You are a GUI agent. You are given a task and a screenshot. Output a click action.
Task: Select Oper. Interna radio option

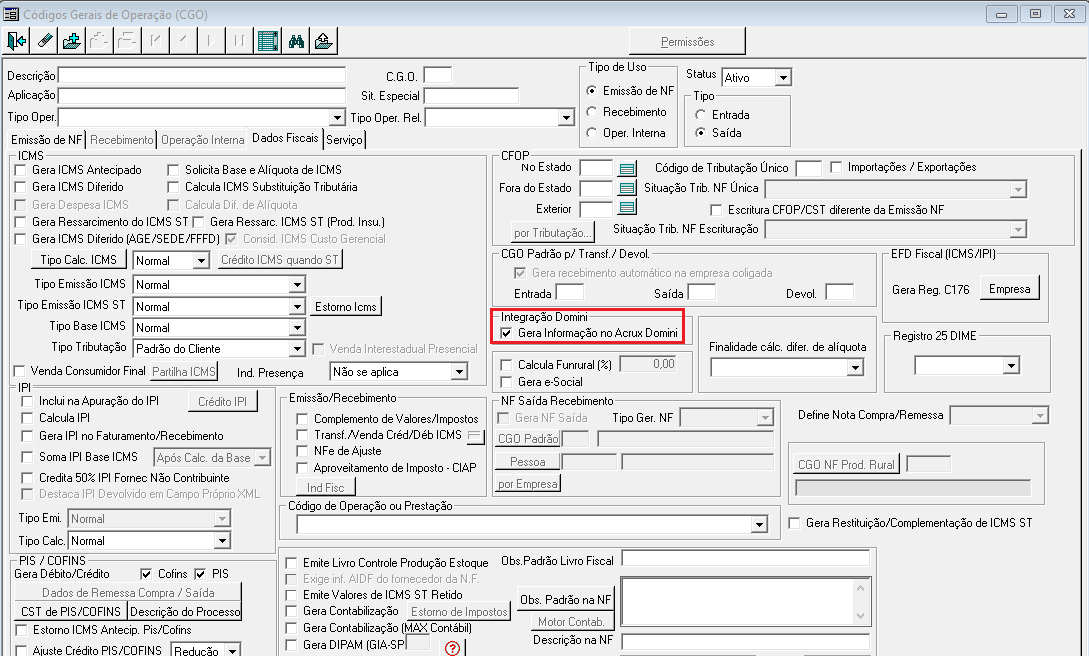(592, 133)
